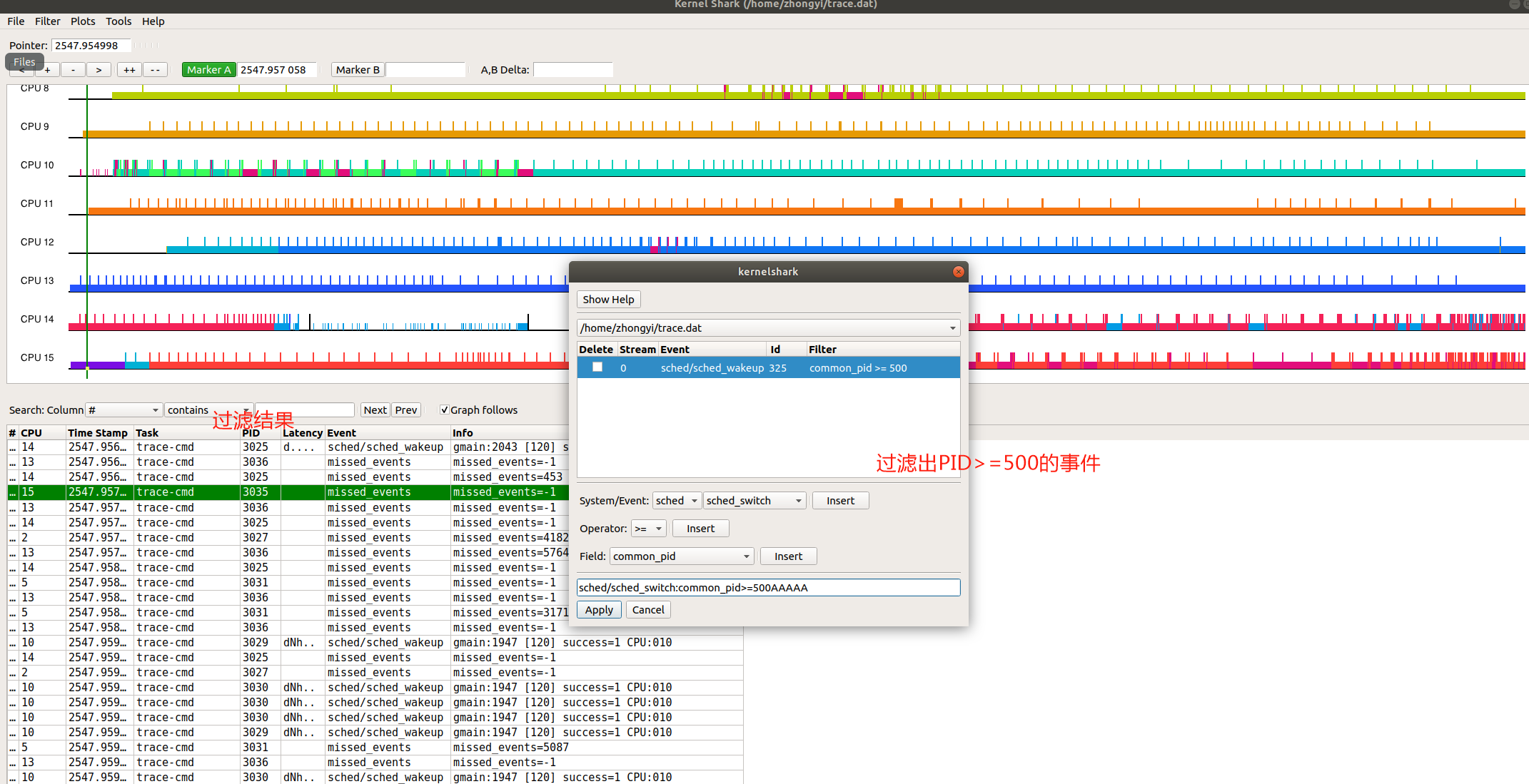This screenshot has height=784, width=1529.
Task: Select the Marker B button
Action: 358,69
